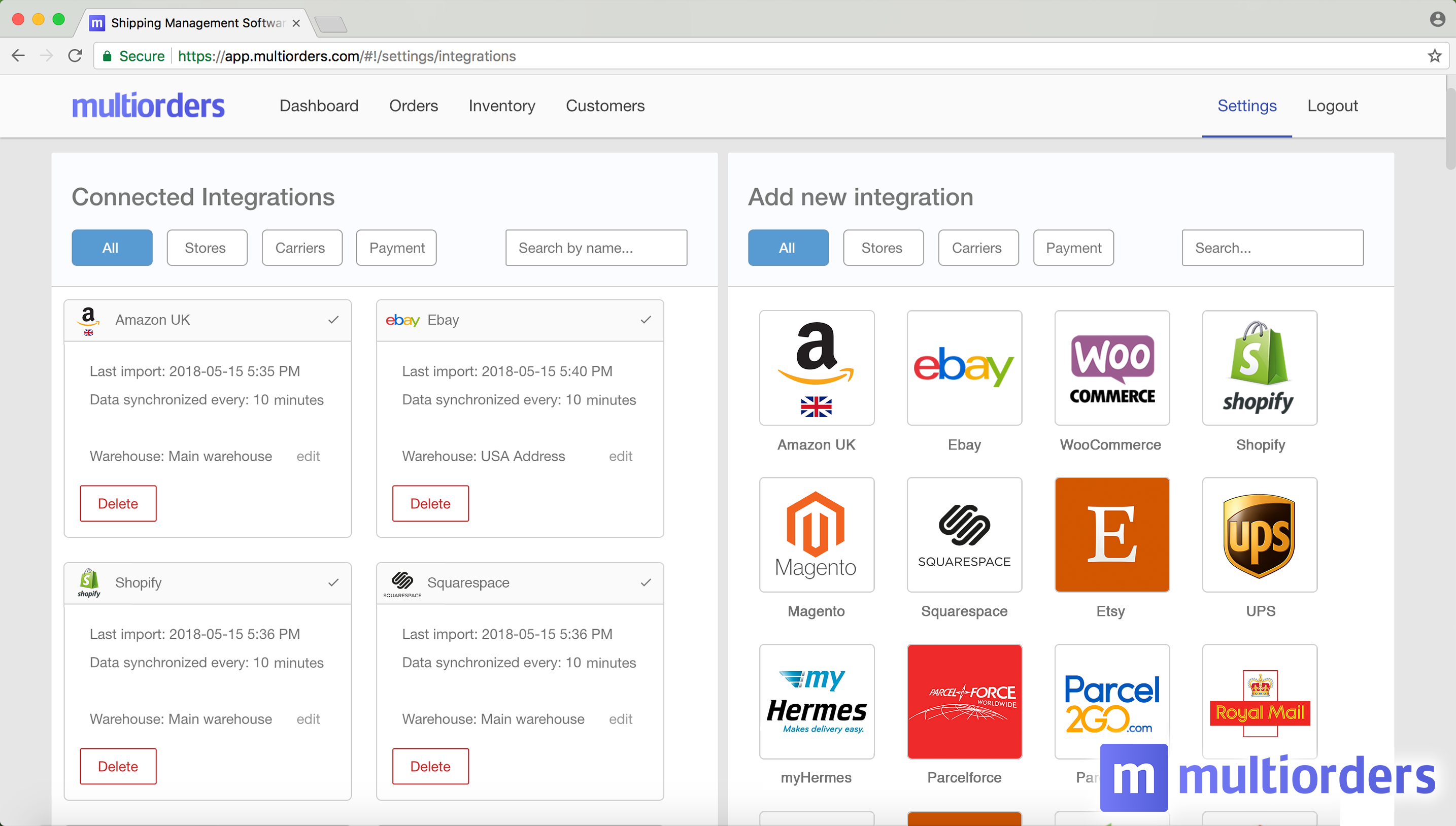Go to Inventory page
This screenshot has height=826, width=1456.
pos(501,106)
